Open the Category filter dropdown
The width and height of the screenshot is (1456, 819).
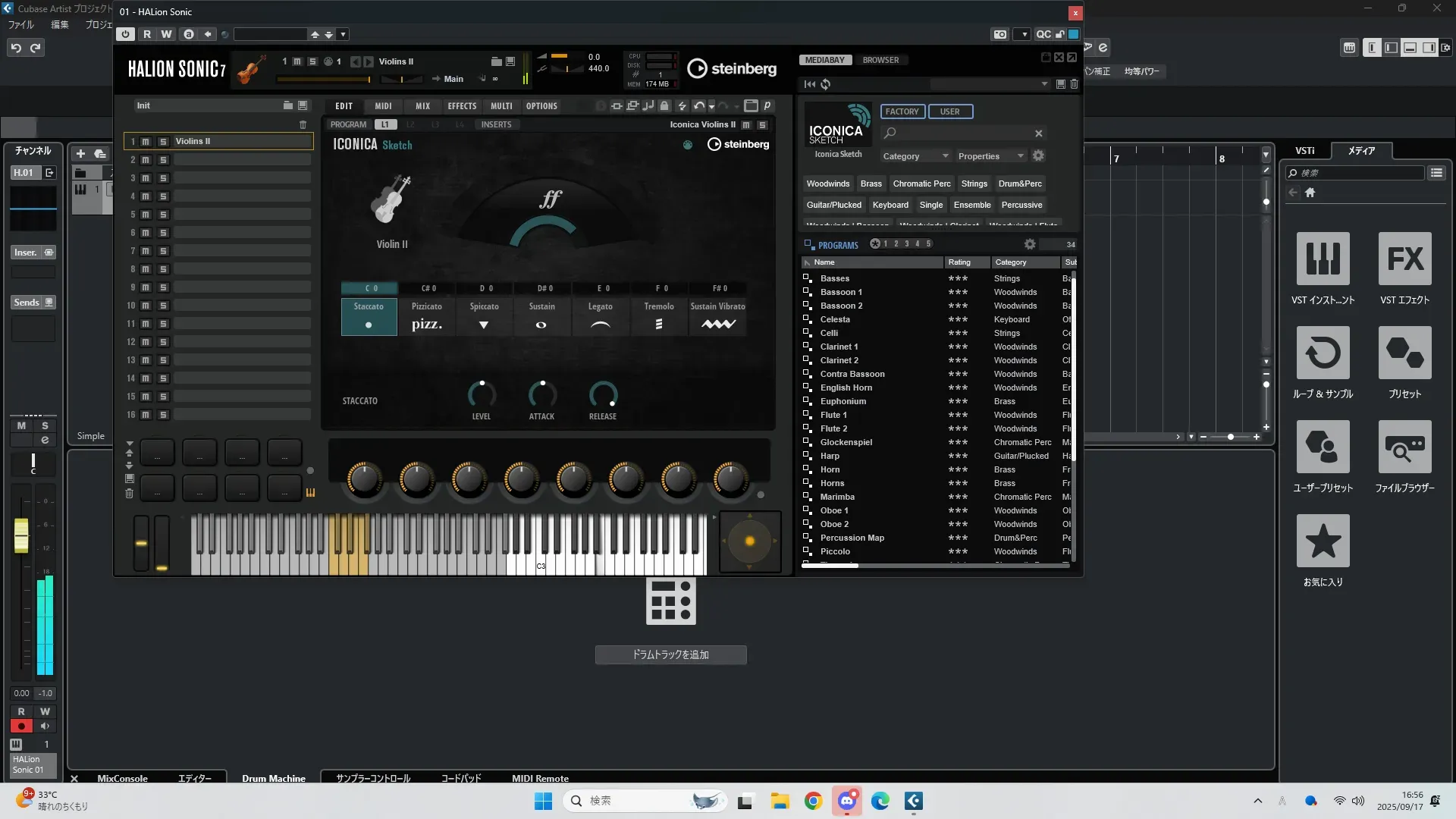[x=915, y=156]
